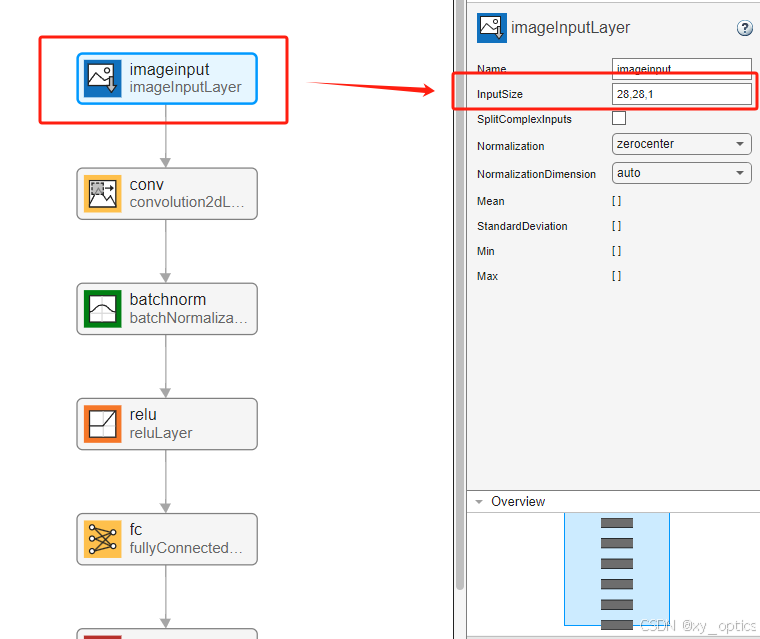Click the batchnorm layer icon

[x=102, y=309]
